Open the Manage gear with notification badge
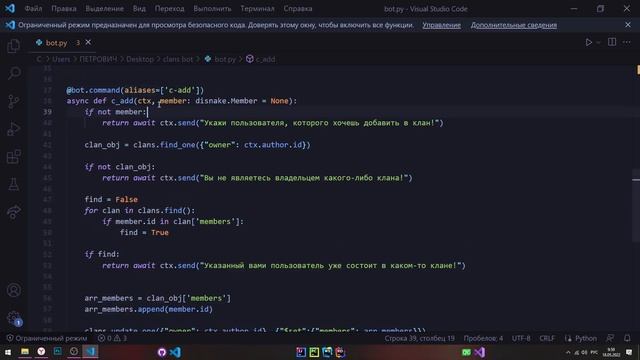This screenshot has width=640, height=360. point(13,318)
